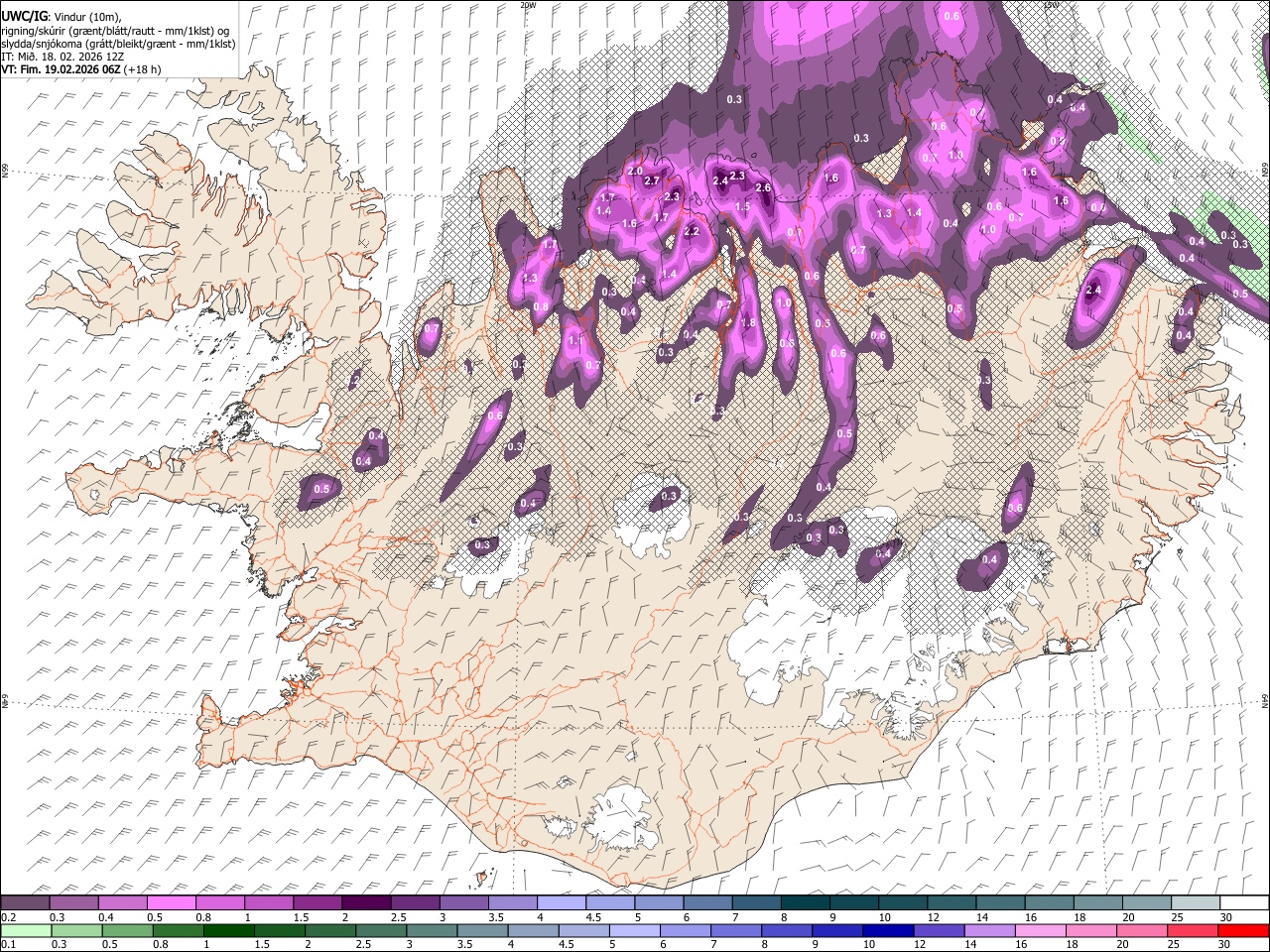Select the 0.3 swatch in the purple snow scale
The width and height of the screenshot is (1270, 952).
pos(73,902)
